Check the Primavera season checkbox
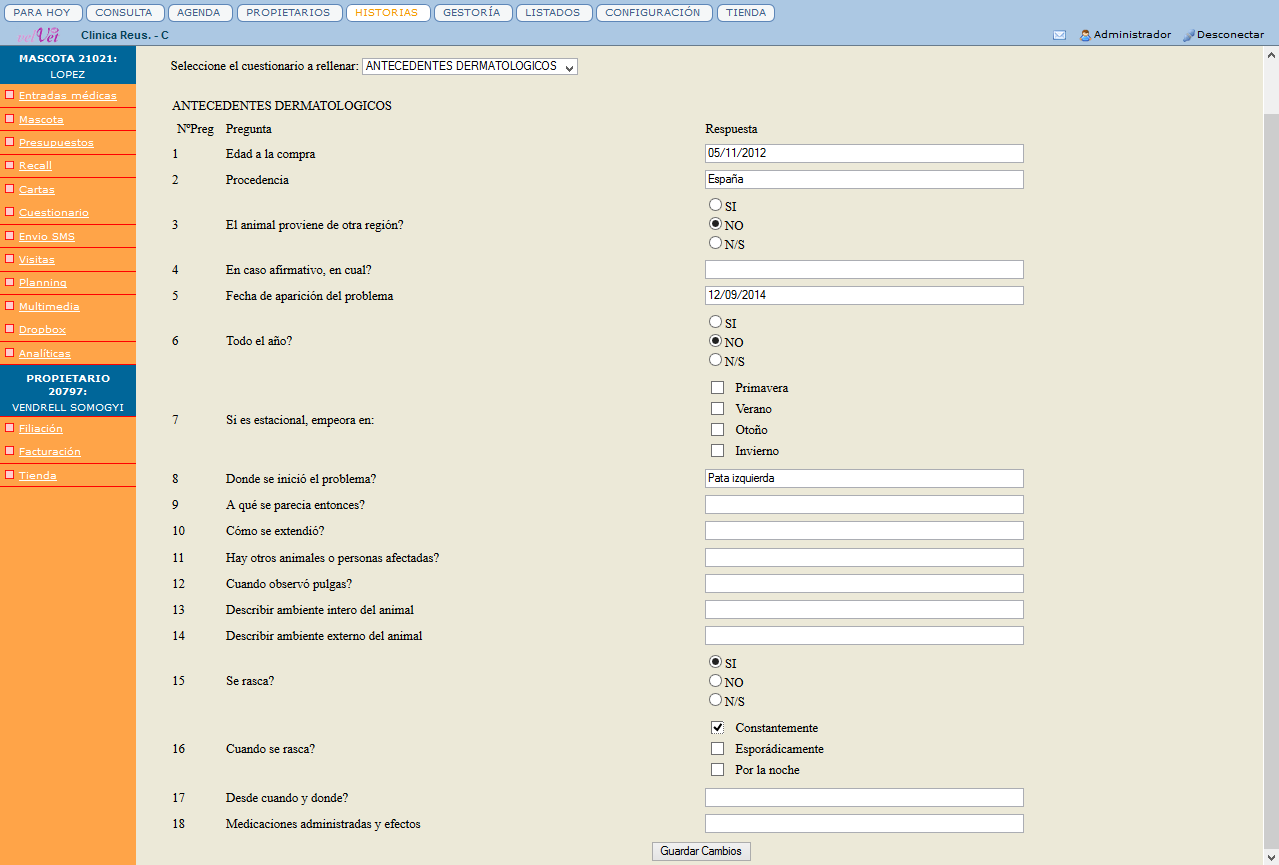 (x=717, y=387)
